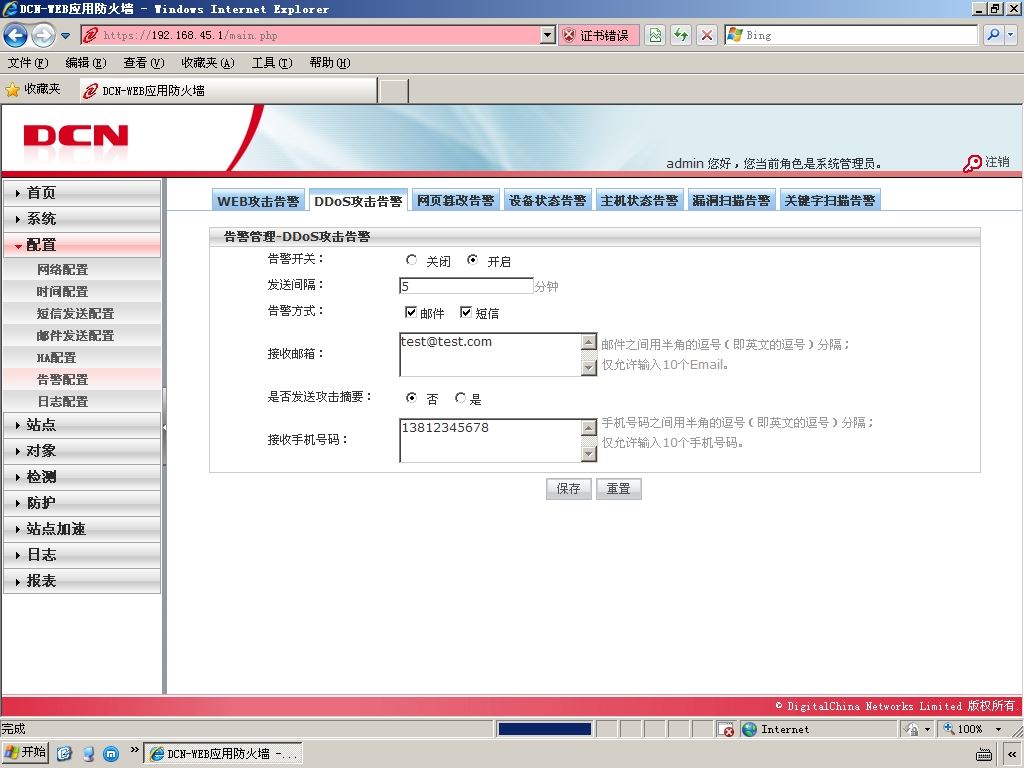Click the compatibility view icon
The width and height of the screenshot is (1024, 768).
(655, 35)
